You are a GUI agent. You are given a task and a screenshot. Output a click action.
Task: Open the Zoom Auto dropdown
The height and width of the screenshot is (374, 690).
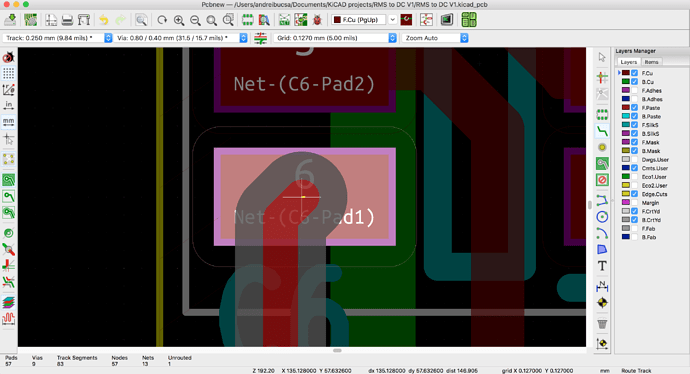435,38
